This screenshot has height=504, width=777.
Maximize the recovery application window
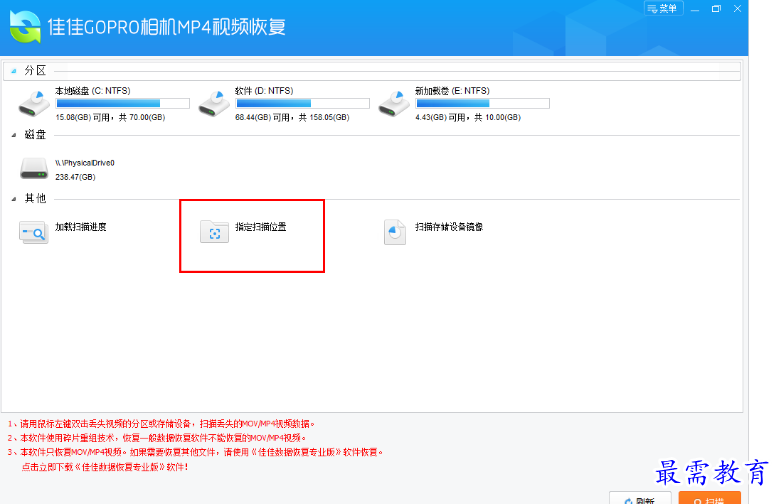716,9
